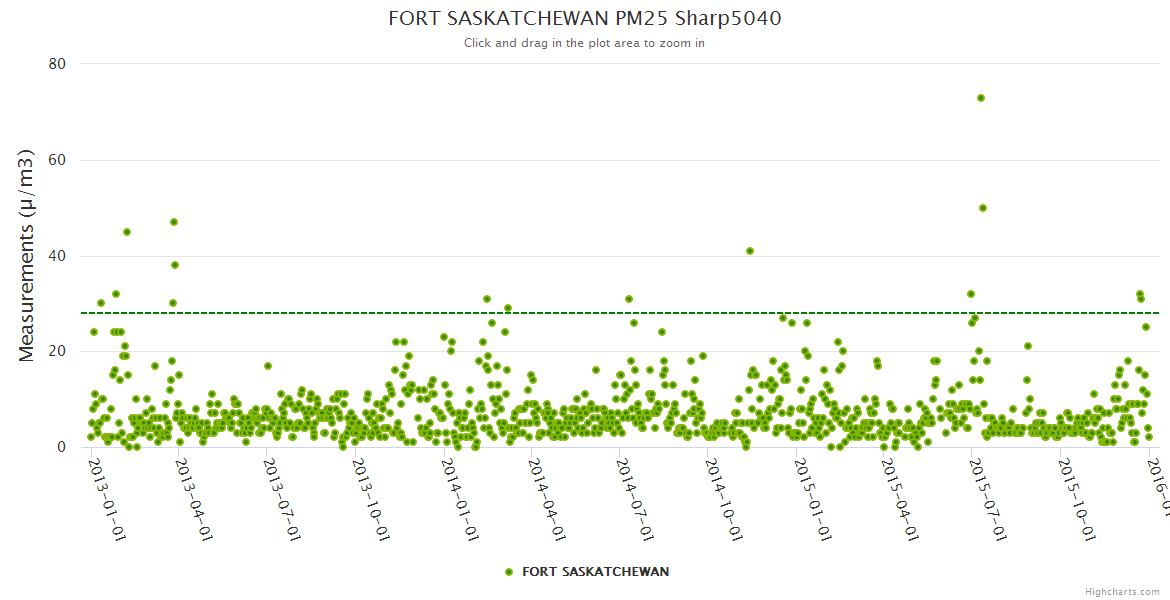Click the 20 y-axis label
The image size is (1170, 600).
(x=57, y=351)
